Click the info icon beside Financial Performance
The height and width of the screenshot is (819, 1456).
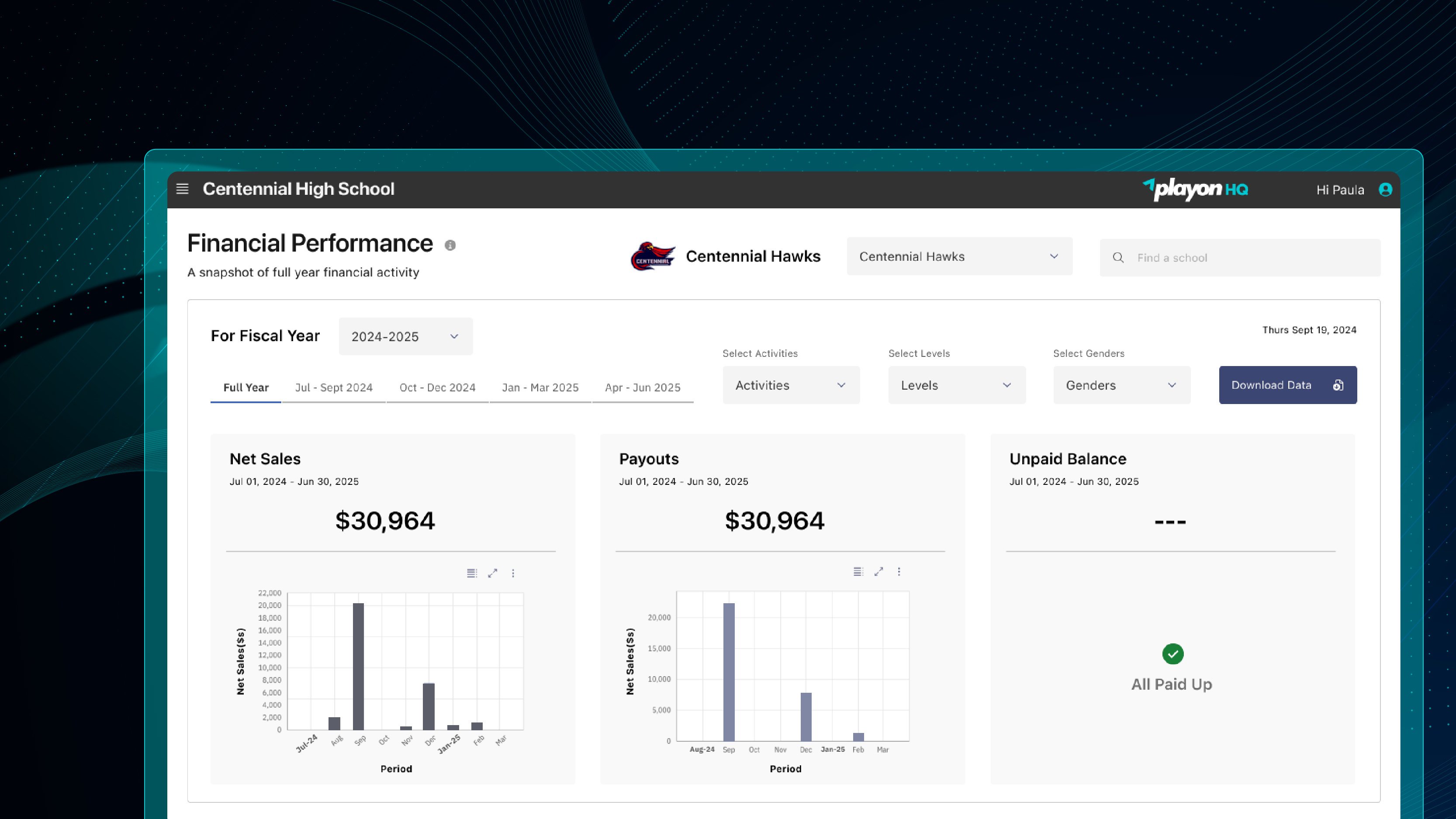click(x=450, y=245)
